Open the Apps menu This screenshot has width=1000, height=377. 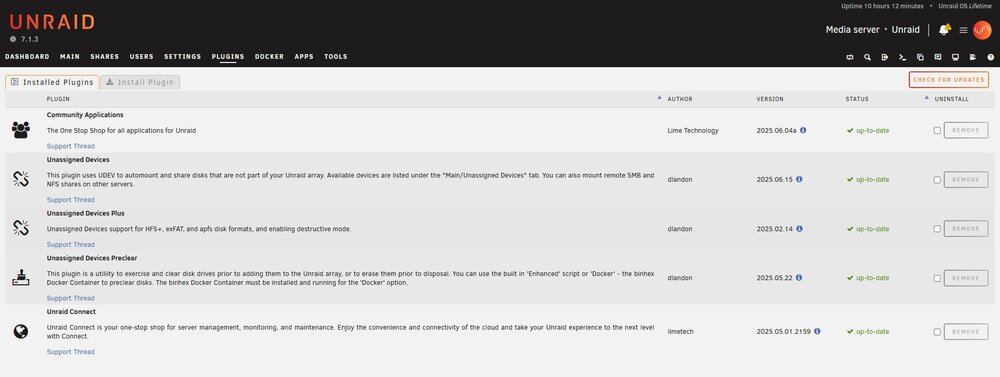(304, 57)
